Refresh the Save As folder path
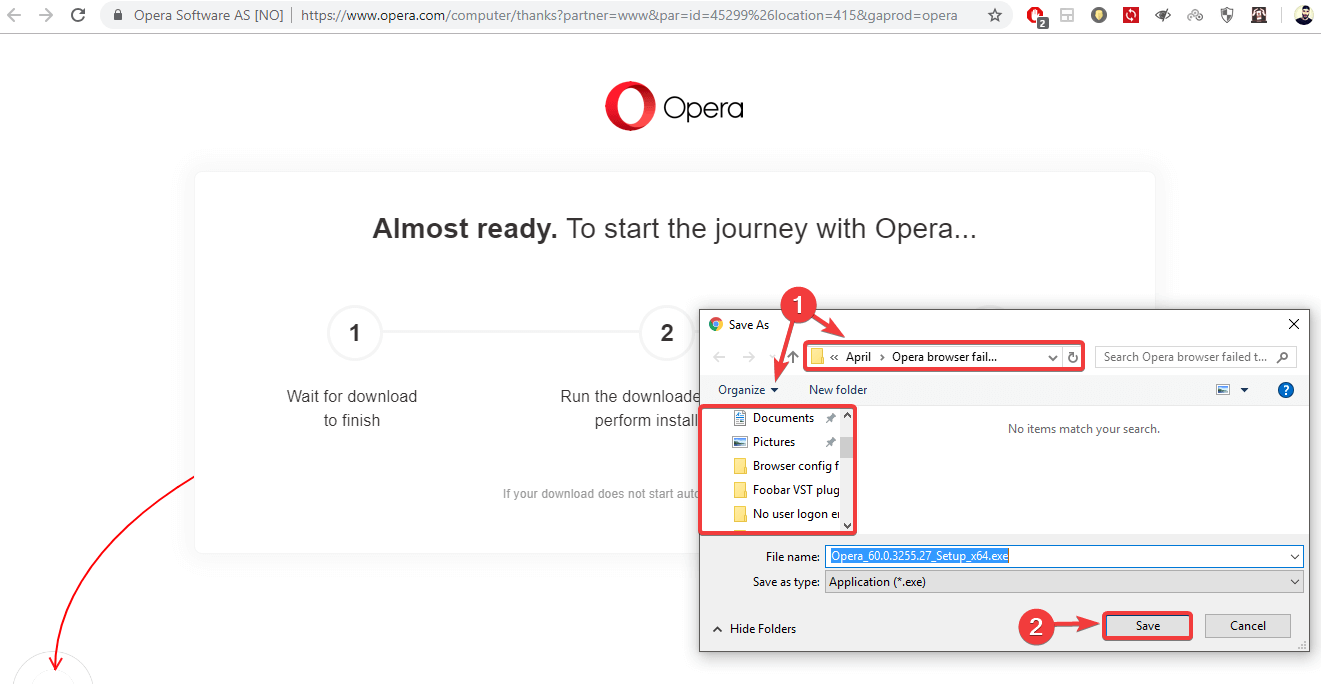This screenshot has height=684, width=1321. (1073, 357)
